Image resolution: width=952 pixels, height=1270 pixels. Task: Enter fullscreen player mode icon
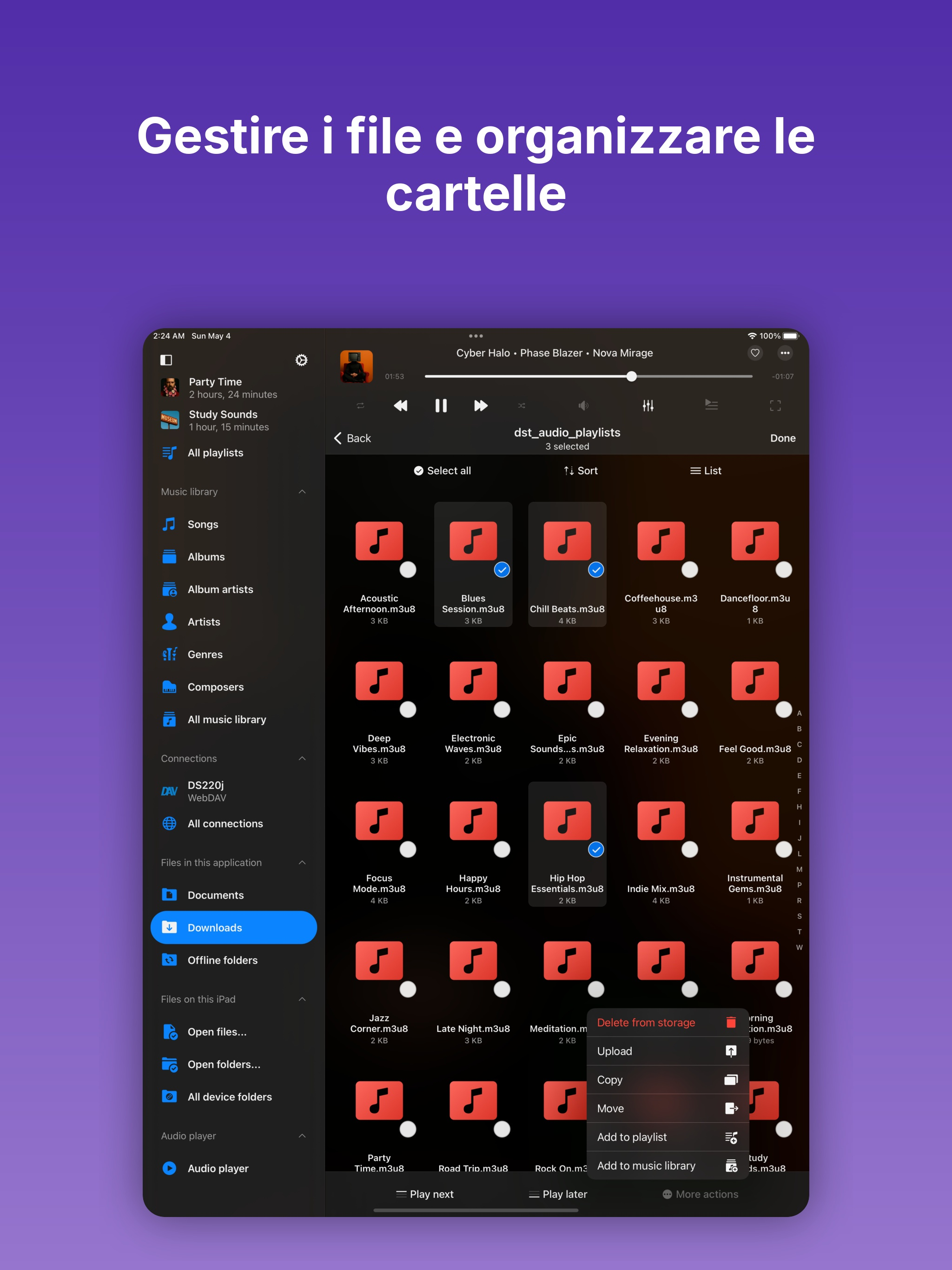pyautogui.click(x=774, y=406)
